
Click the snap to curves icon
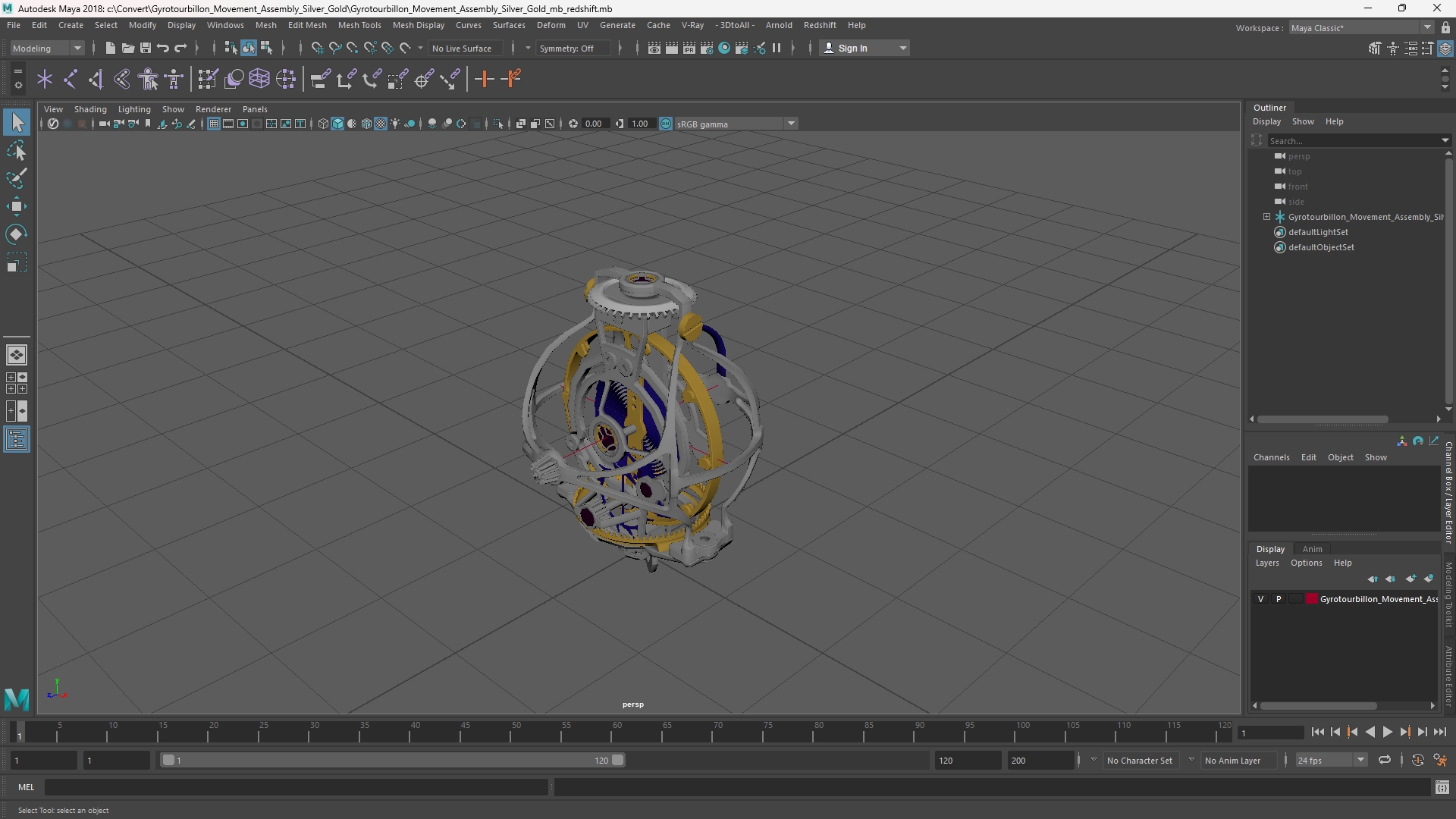tap(334, 48)
